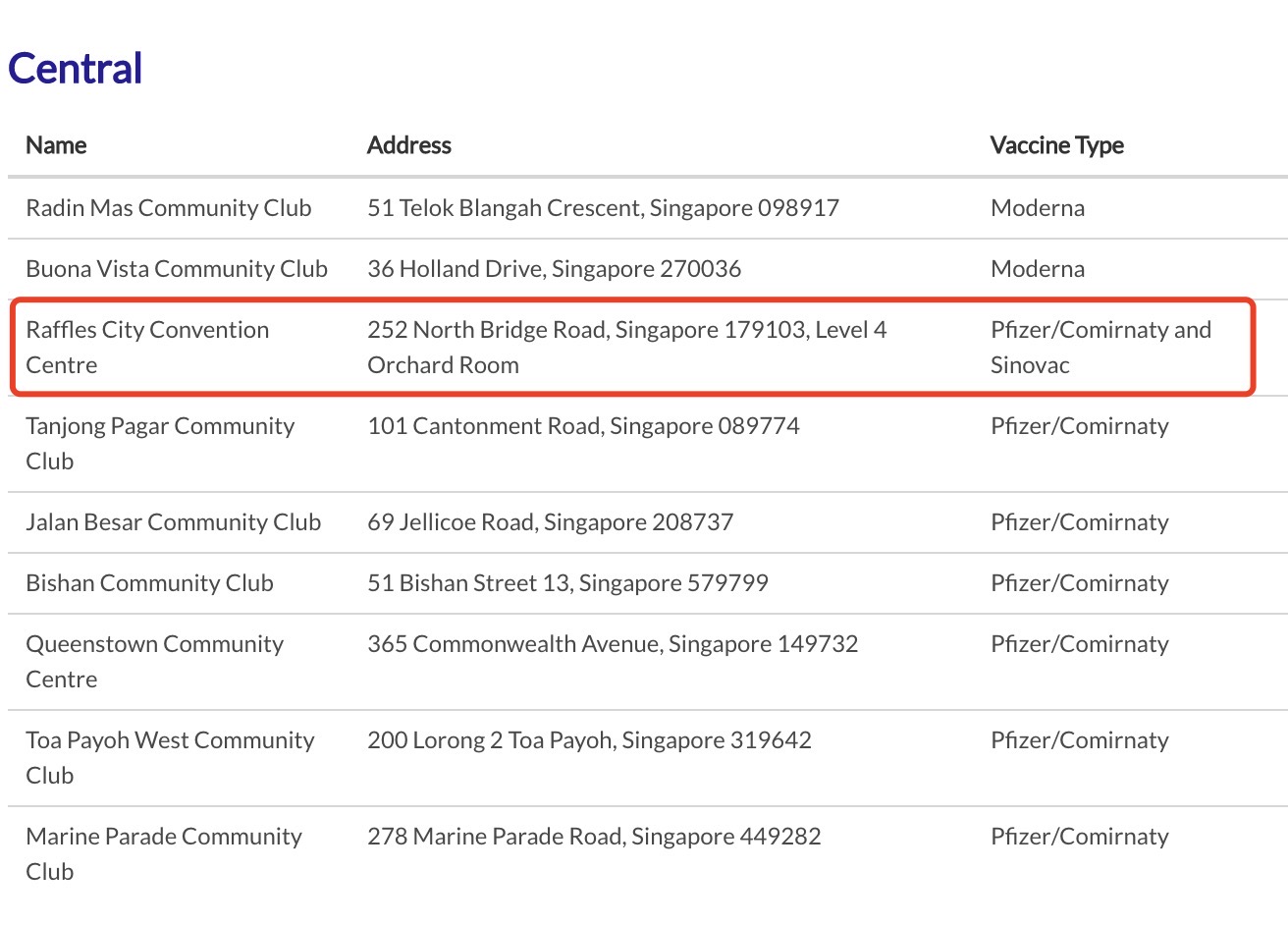1288x925 pixels.
Task: Click Pfizer/Comirnaty and Sinovac vaccine cell
Action: [1101, 348]
